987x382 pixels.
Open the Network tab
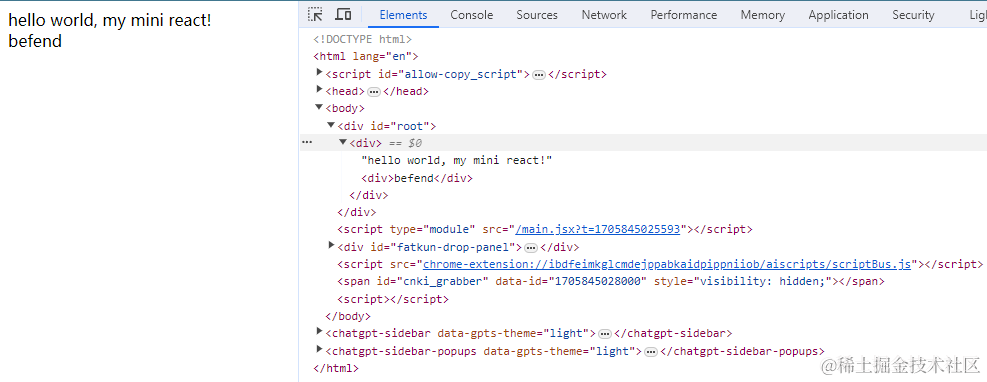pyautogui.click(x=604, y=14)
